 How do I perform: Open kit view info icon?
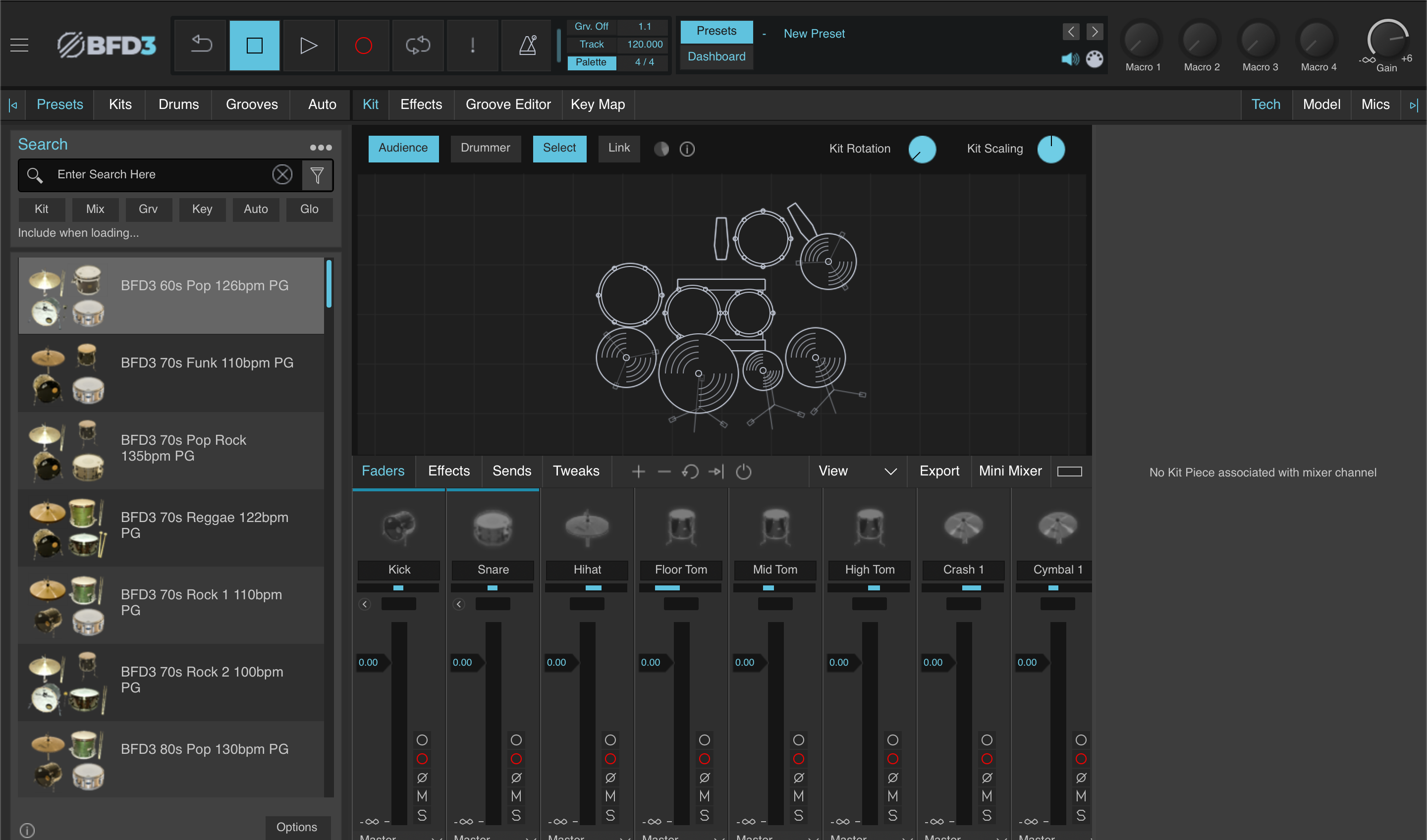(x=687, y=149)
